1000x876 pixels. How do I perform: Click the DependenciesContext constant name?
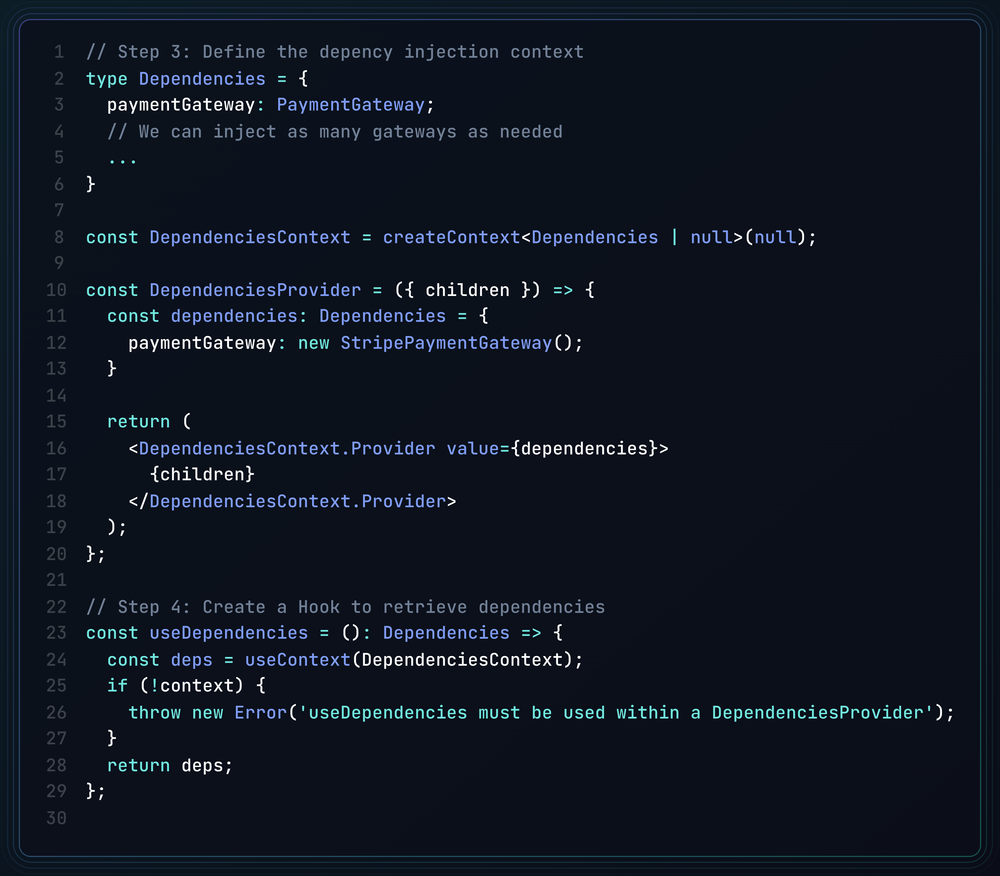(249, 237)
